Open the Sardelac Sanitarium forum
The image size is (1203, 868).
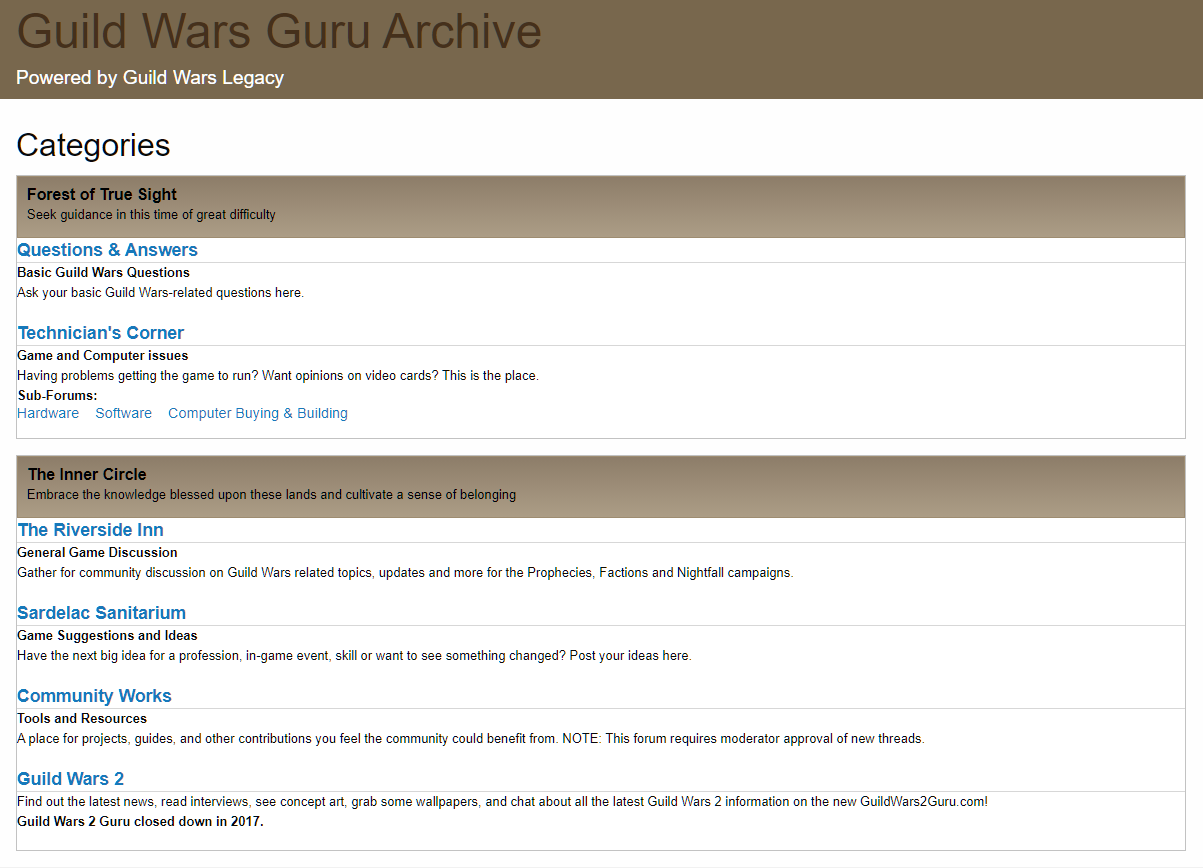[x=101, y=613]
